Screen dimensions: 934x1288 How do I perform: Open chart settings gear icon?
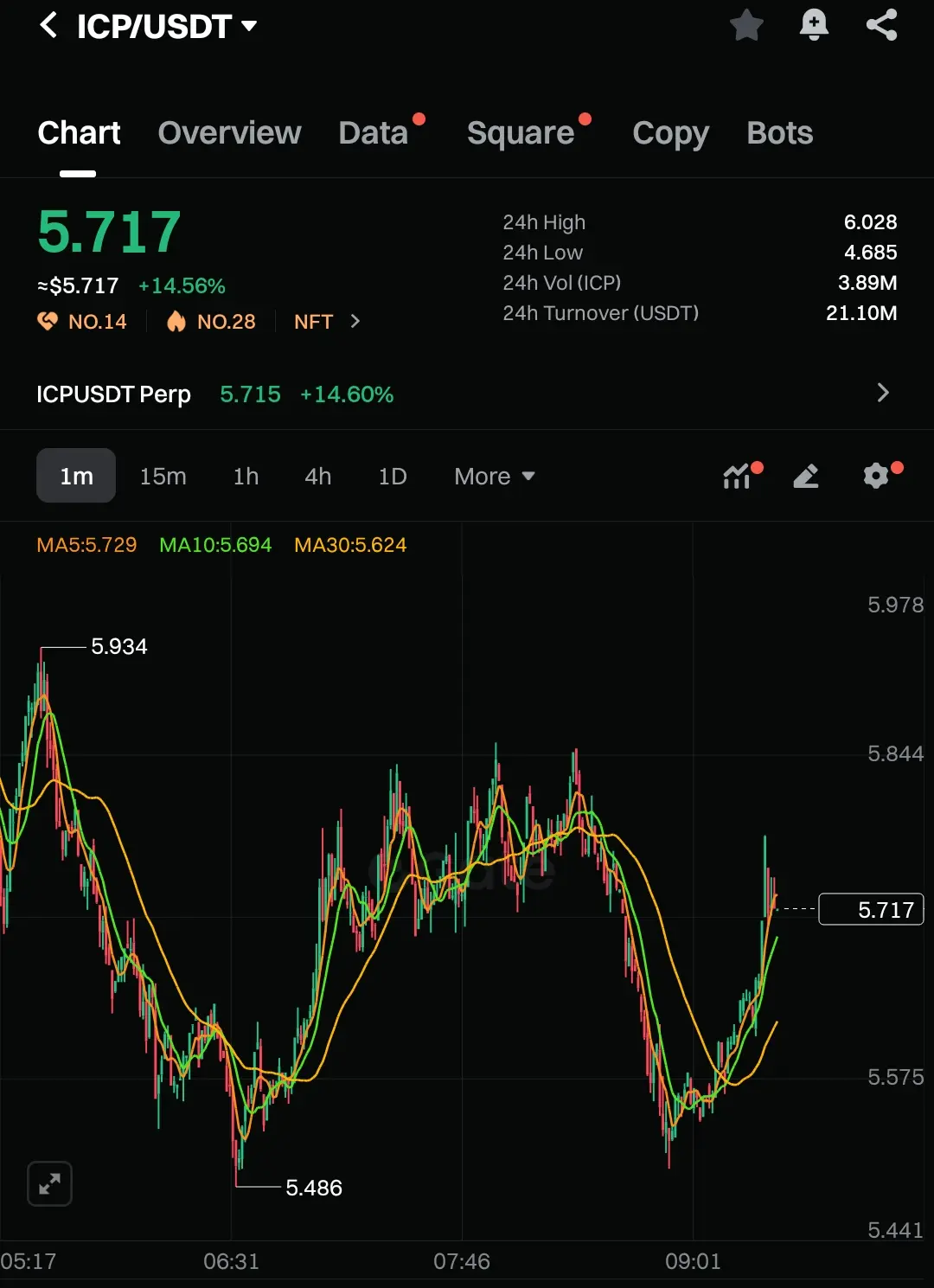876,476
